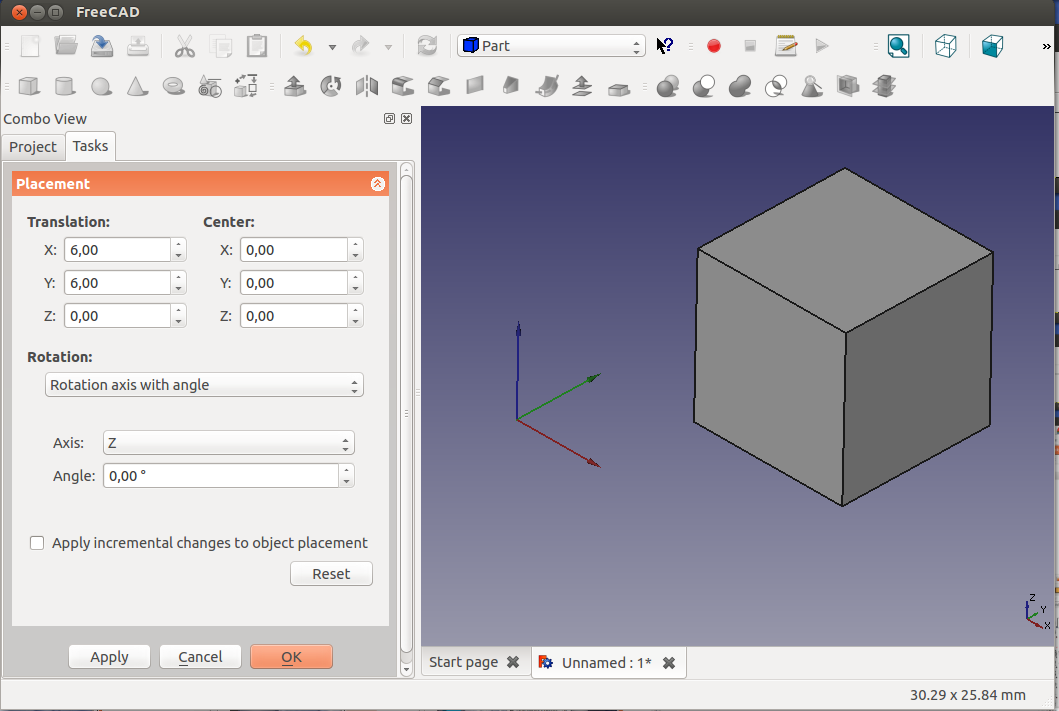Open the Rotation axis with angle dropdown
This screenshot has height=711, width=1059.
(x=204, y=385)
